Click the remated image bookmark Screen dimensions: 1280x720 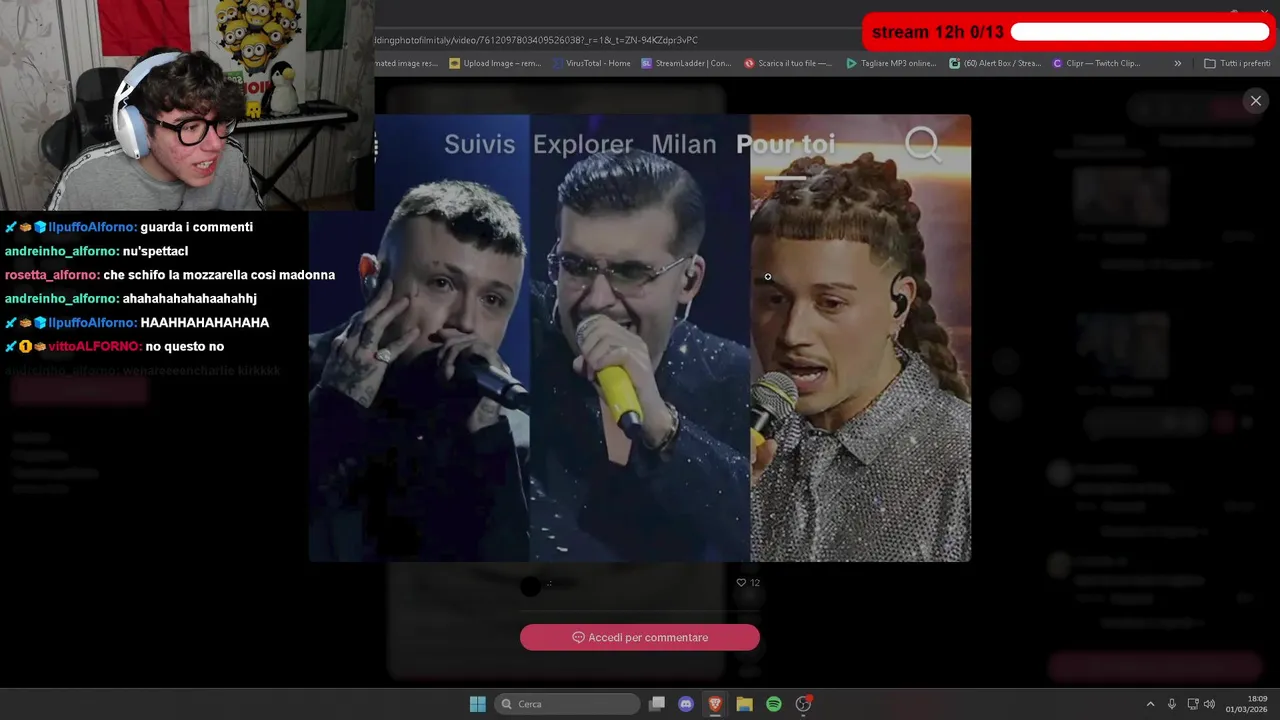tap(407, 63)
